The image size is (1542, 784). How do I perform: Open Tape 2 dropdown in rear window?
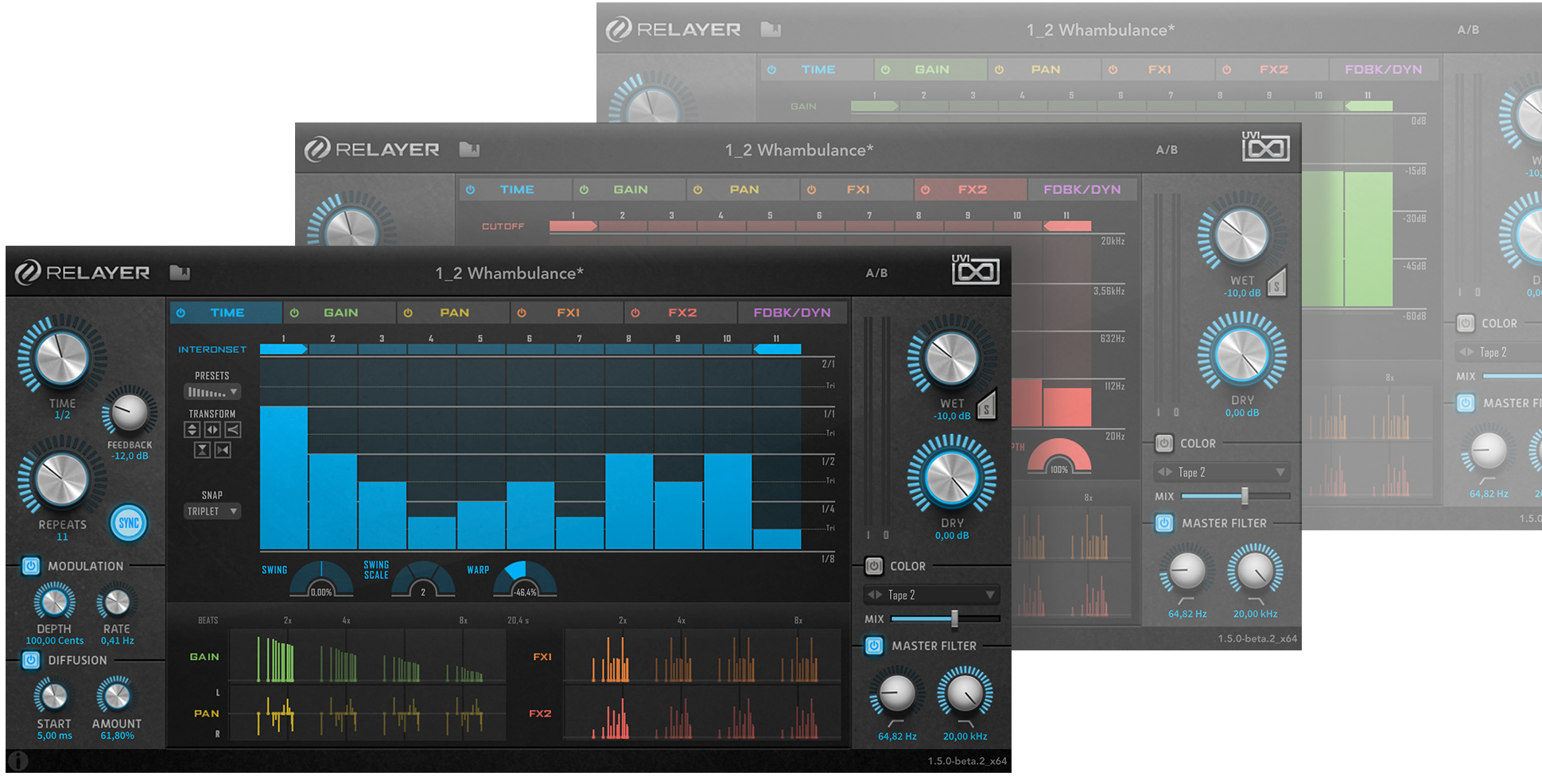point(1500,352)
